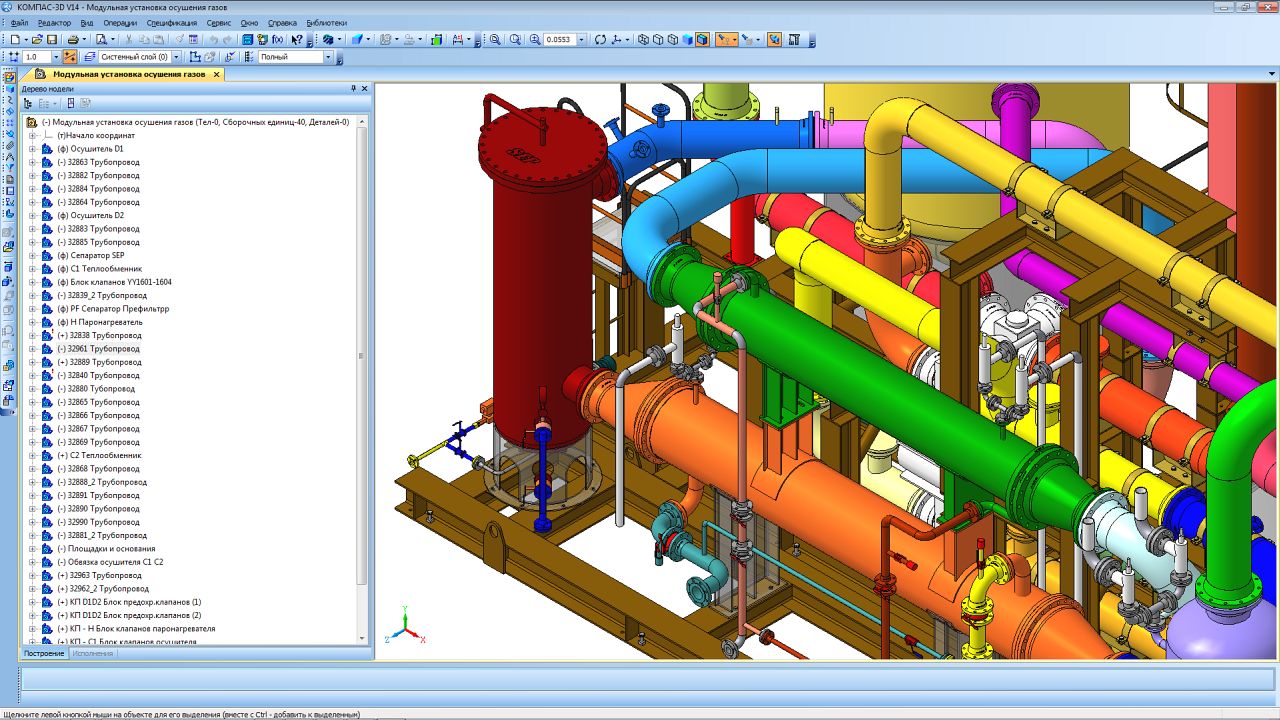Pin the Дерево модели panel
Screen dimensions: 1280x720
[353, 89]
